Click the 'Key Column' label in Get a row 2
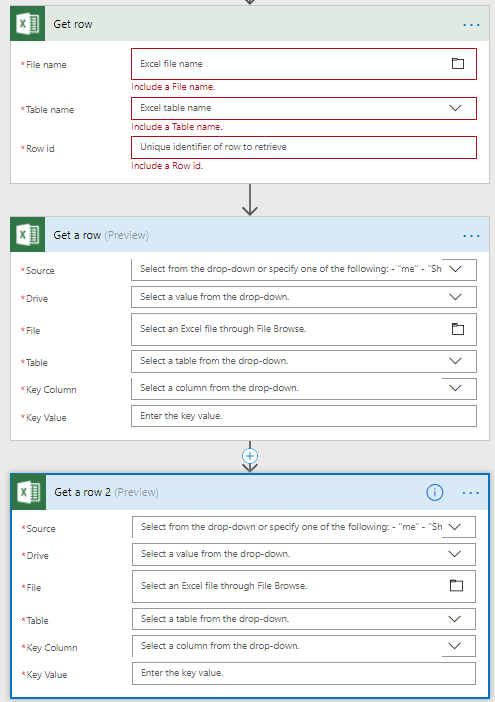 click(x=52, y=648)
